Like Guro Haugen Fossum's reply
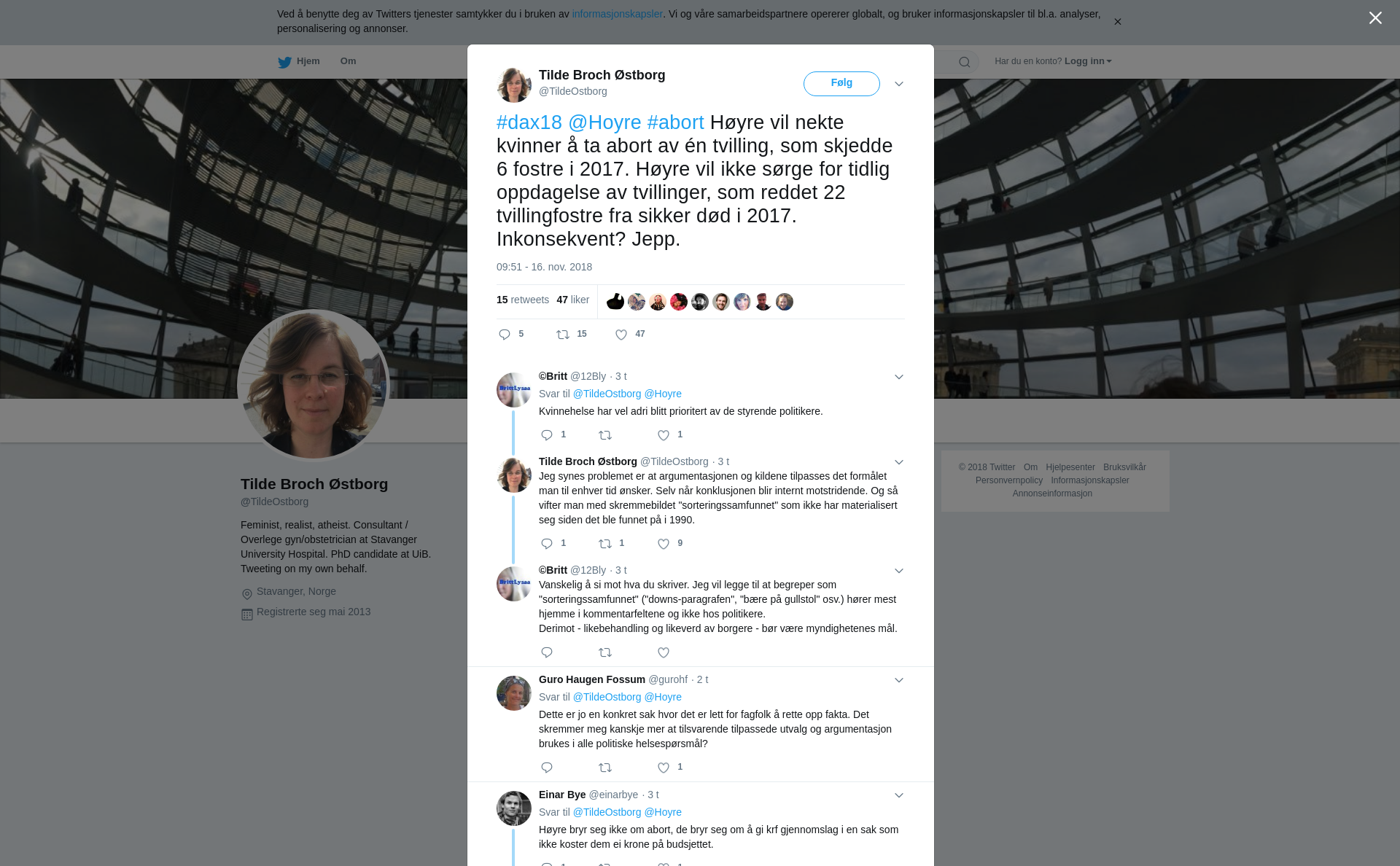 click(x=664, y=768)
